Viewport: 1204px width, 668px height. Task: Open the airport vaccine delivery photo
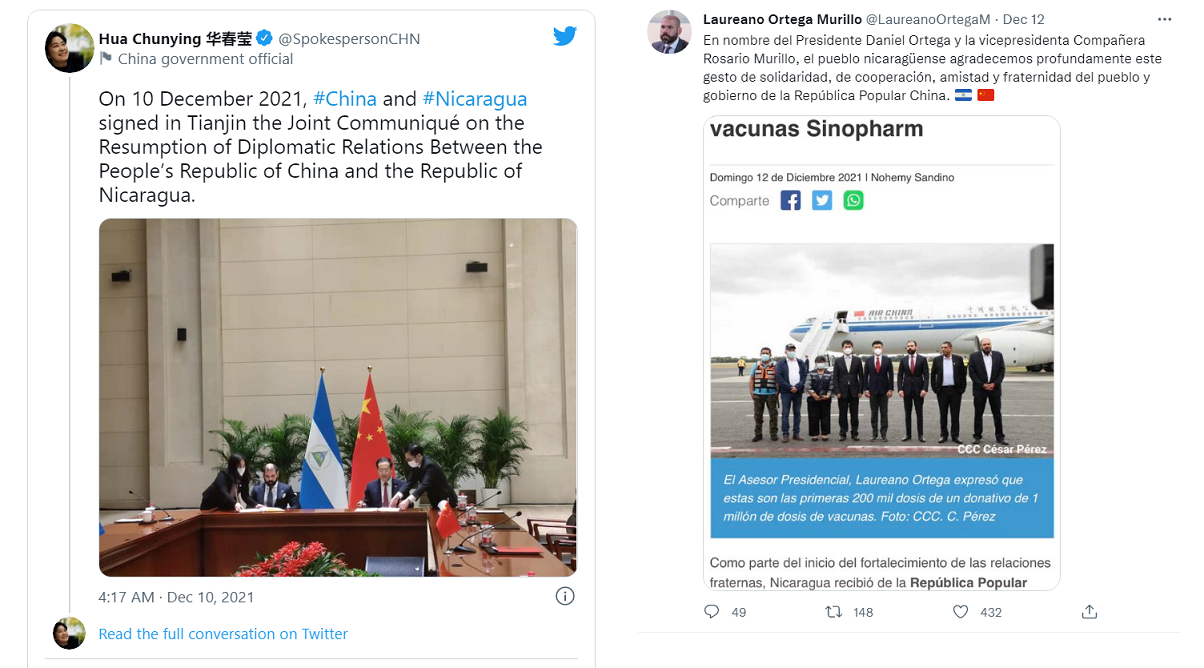(882, 351)
